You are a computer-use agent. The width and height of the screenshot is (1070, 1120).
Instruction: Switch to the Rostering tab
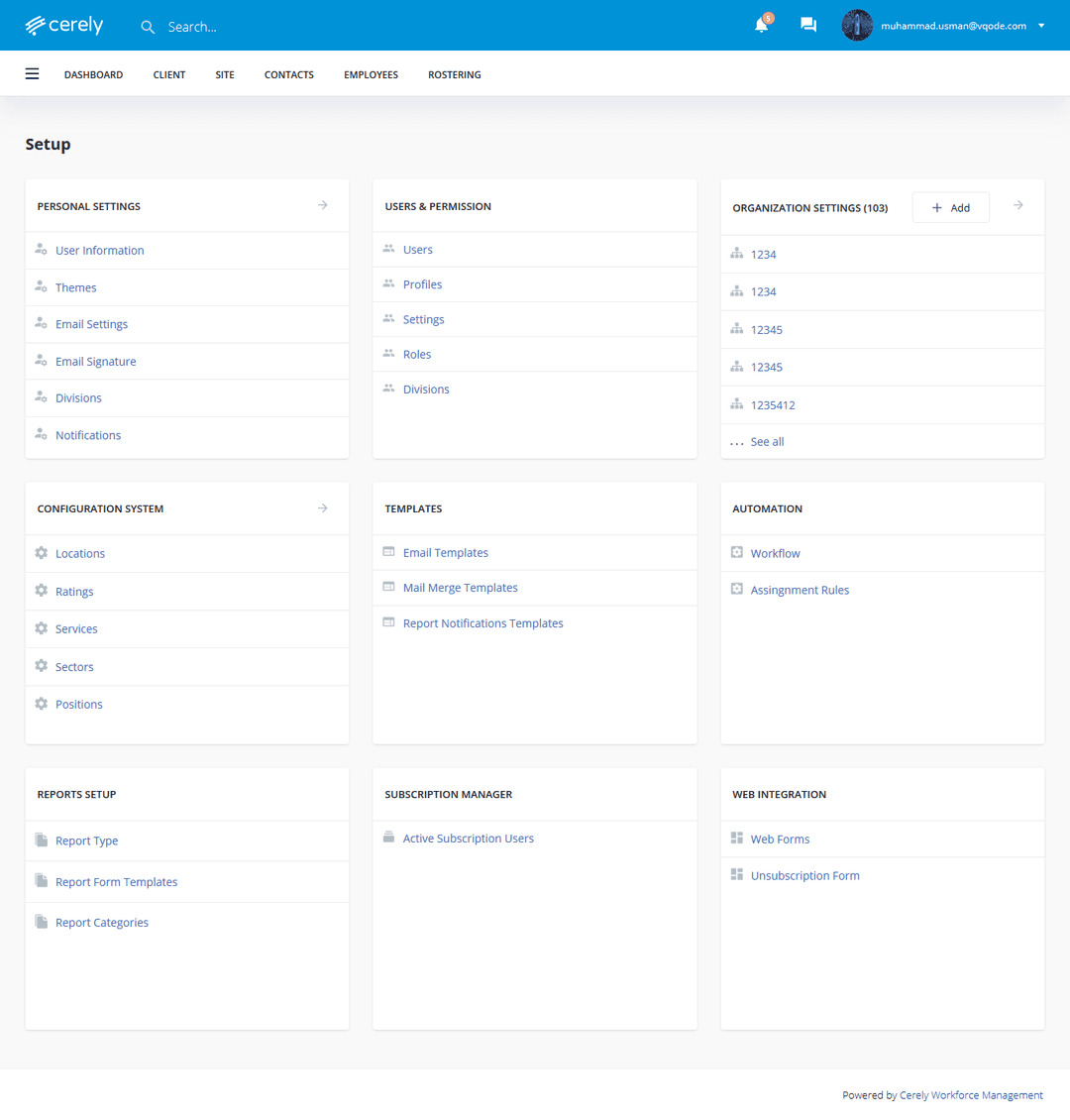pyautogui.click(x=454, y=74)
